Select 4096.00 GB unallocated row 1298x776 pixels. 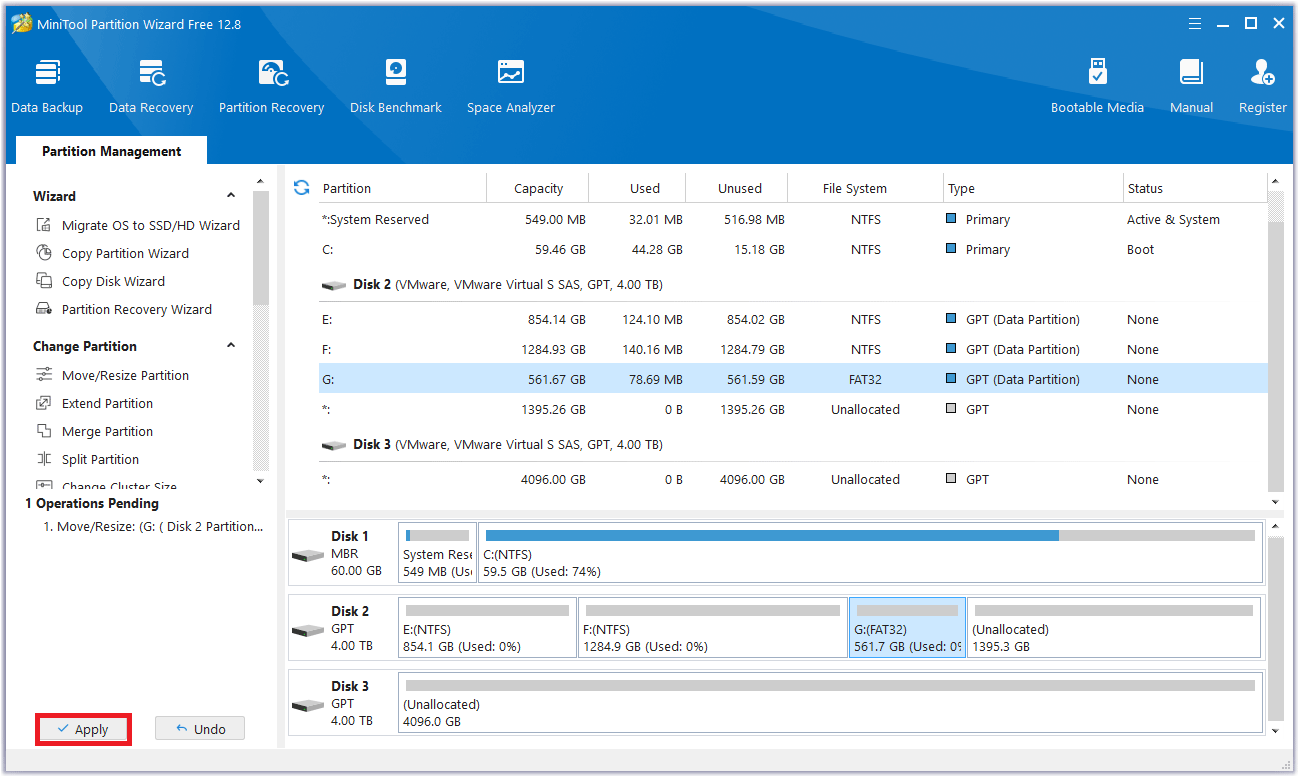point(793,479)
